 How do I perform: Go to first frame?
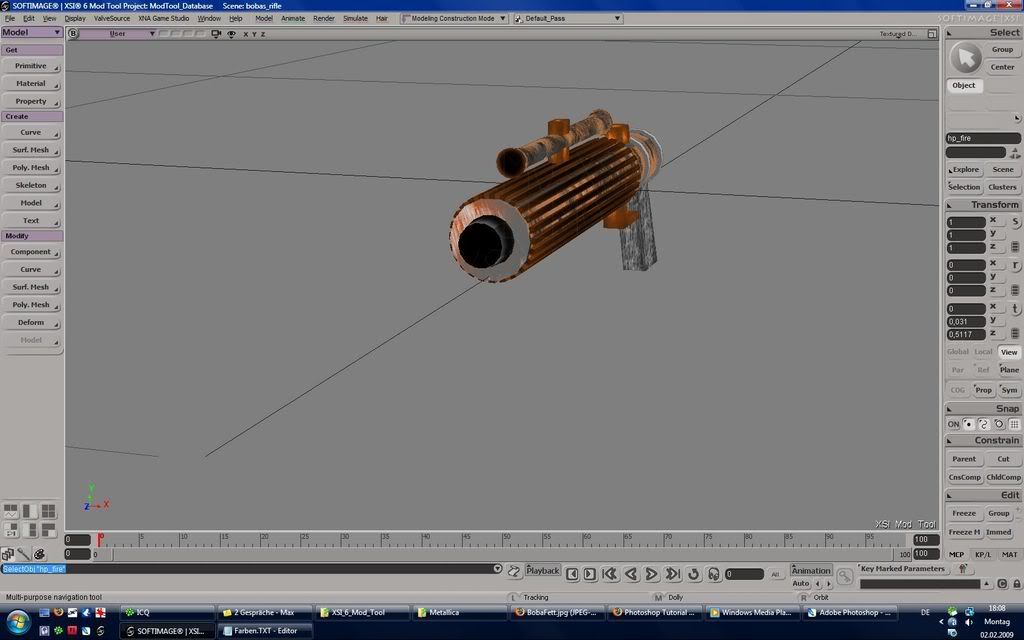[x=610, y=574]
